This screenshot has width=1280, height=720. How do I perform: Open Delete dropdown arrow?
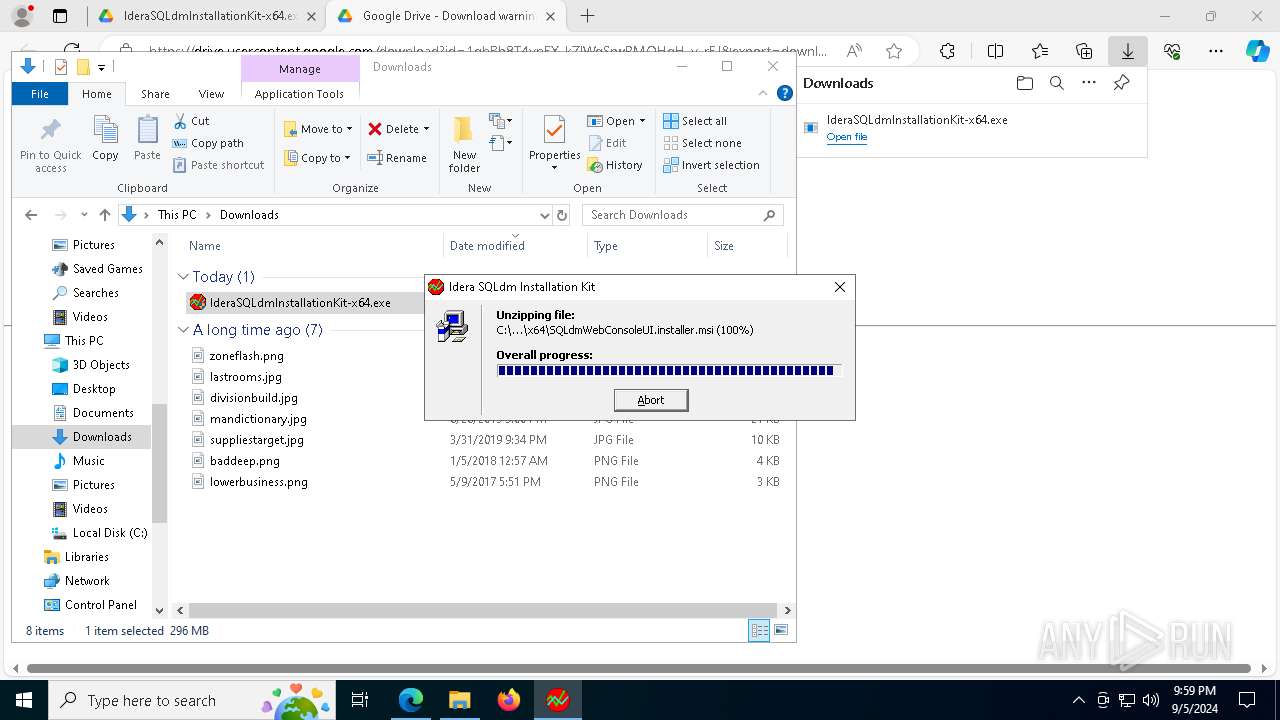426,129
